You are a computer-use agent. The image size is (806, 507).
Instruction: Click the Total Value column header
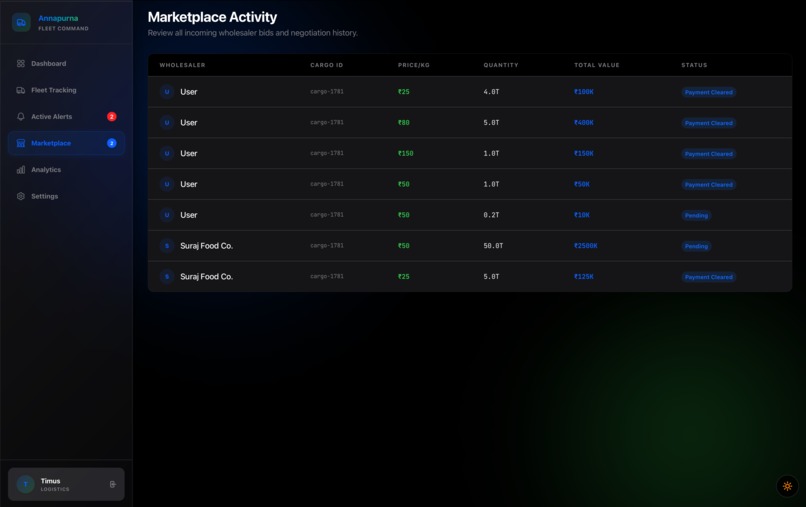[x=596, y=65]
